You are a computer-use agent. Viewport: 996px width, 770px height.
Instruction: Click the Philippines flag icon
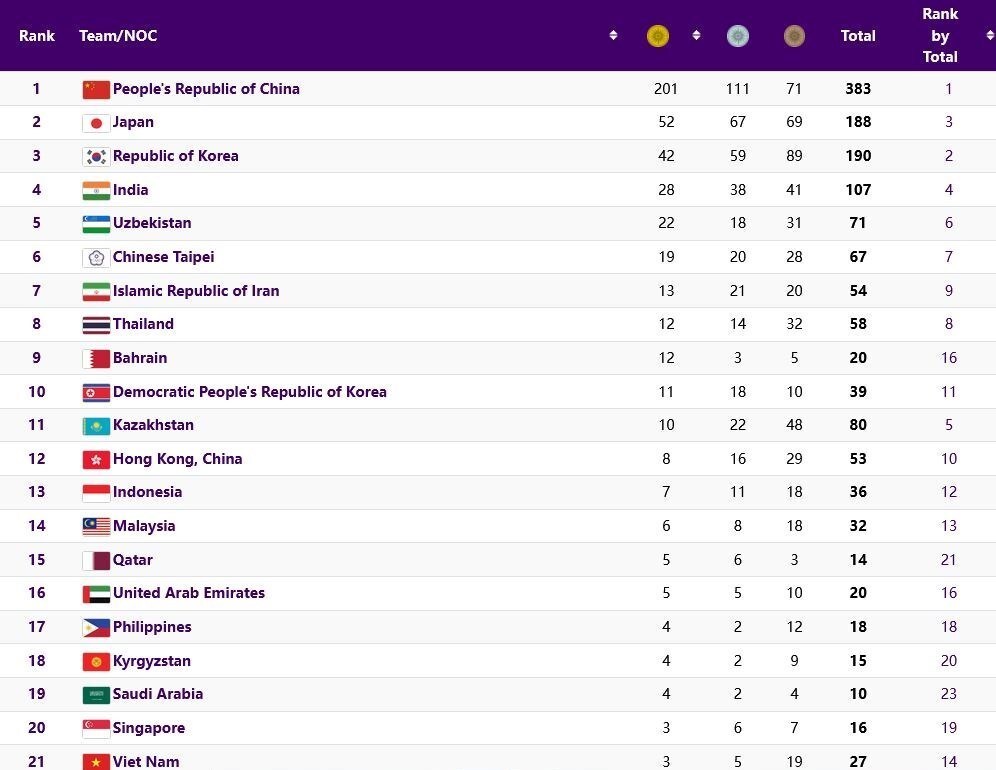pos(96,628)
